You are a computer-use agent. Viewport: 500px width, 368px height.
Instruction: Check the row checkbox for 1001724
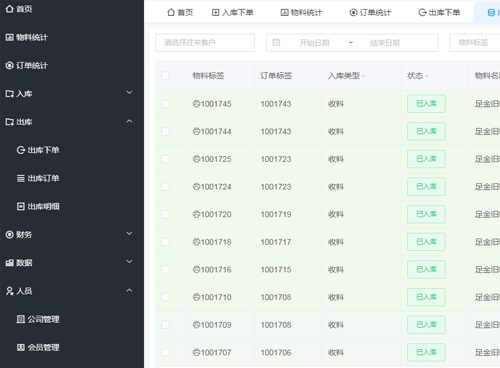pyautogui.click(x=165, y=187)
